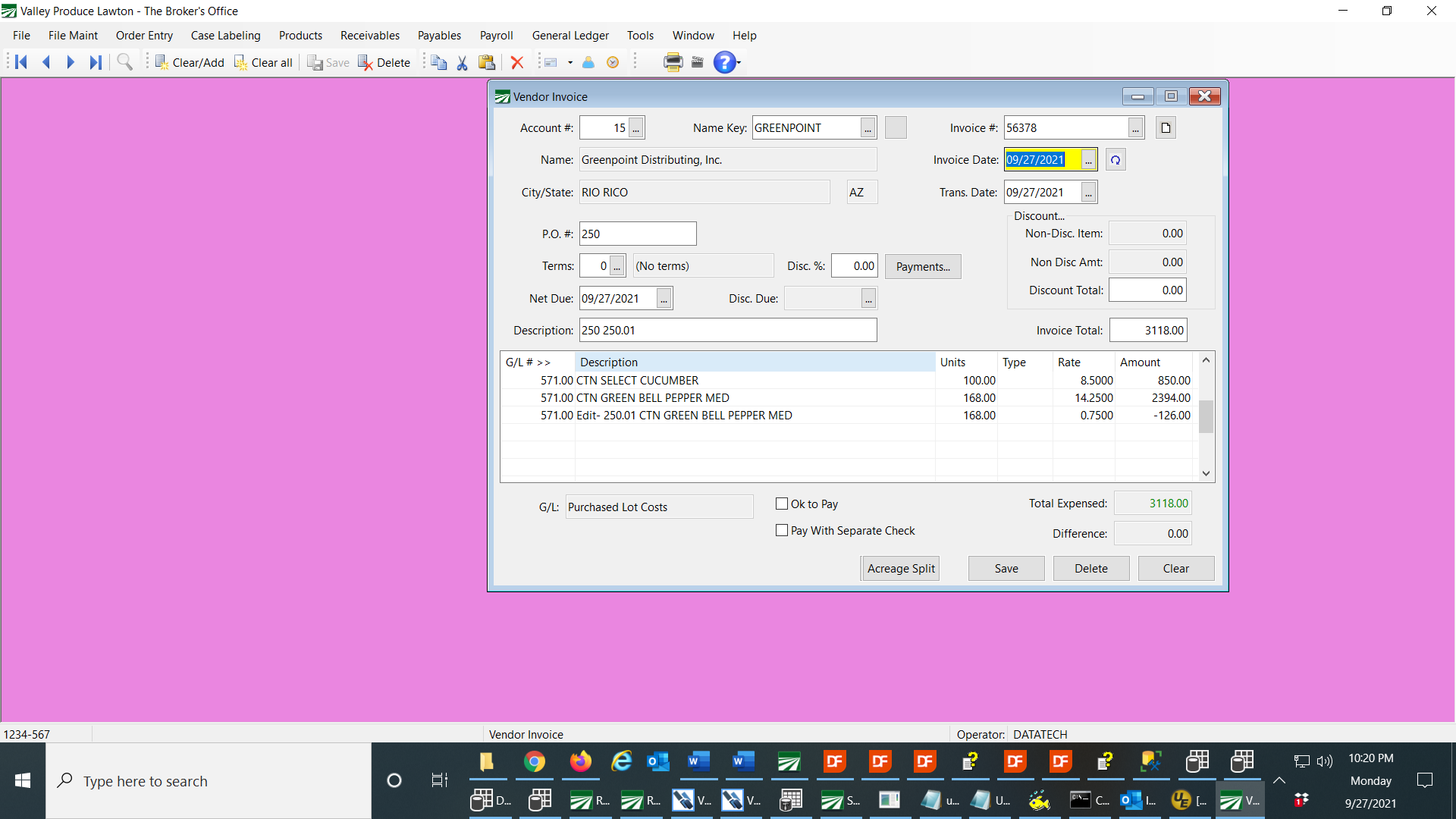The height and width of the screenshot is (819, 1456).
Task: Click the Windows Start button
Action: [23, 781]
